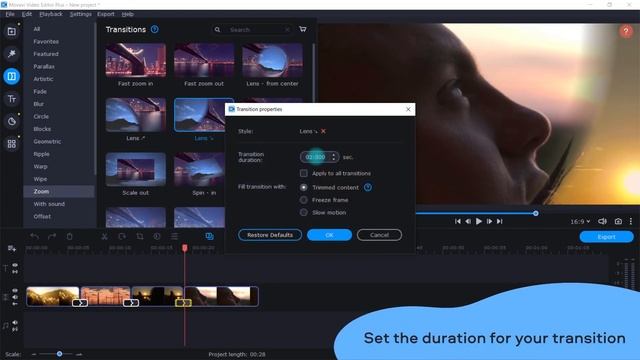This screenshot has height=360, width=640.
Task: Open the transition wizard toolbar icon
Action: pyautogui.click(x=209, y=236)
